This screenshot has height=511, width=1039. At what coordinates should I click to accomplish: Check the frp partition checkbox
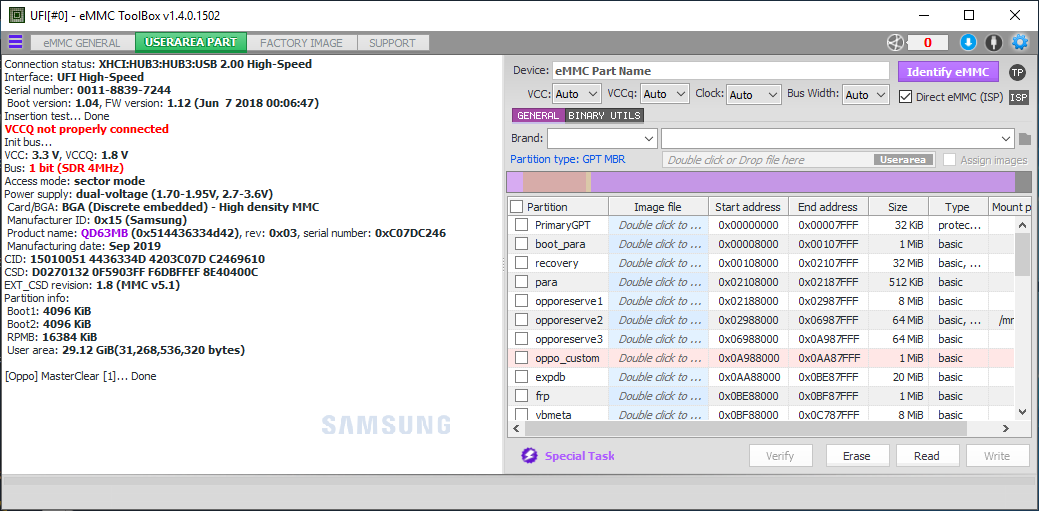pyautogui.click(x=521, y=396)
